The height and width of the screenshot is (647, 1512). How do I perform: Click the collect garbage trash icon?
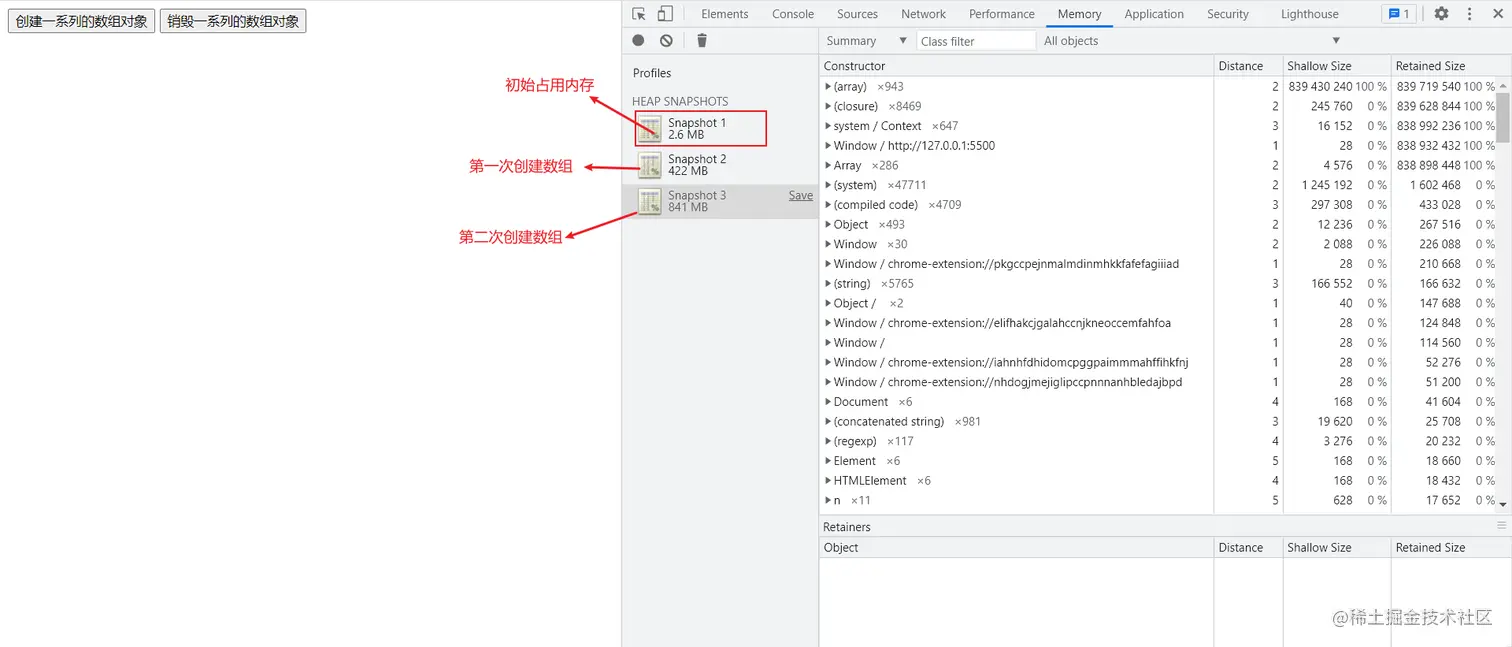click(x=702, y=40)
